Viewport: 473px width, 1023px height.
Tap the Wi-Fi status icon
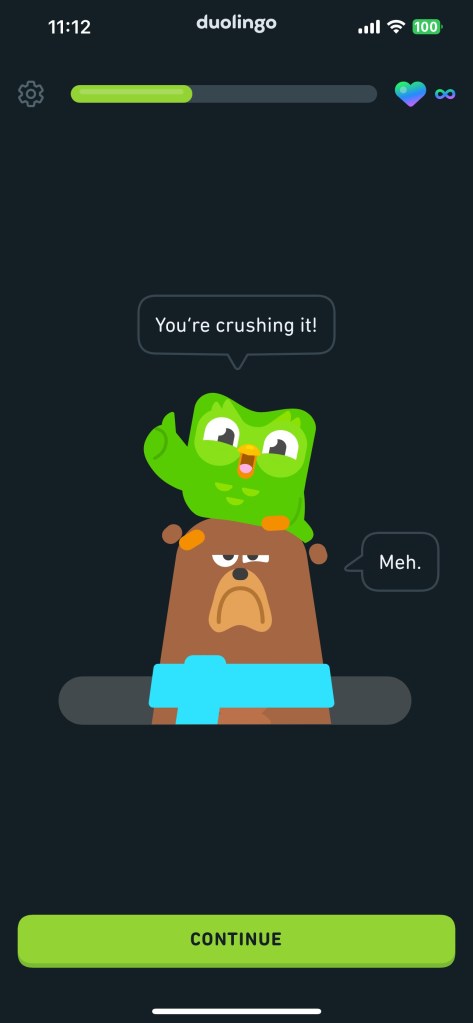[x=396, y=27]
